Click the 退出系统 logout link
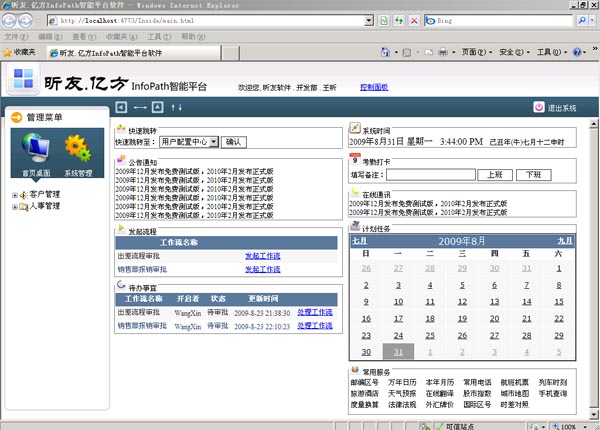 [561, 108]
